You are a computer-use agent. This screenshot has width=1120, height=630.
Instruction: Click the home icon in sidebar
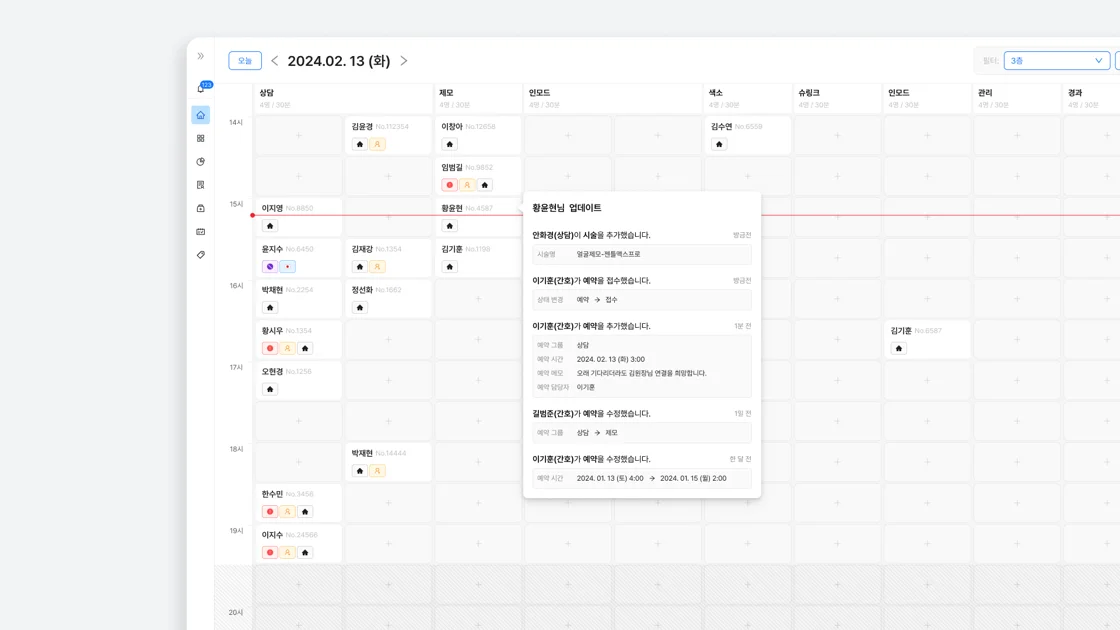pos(201,115)
